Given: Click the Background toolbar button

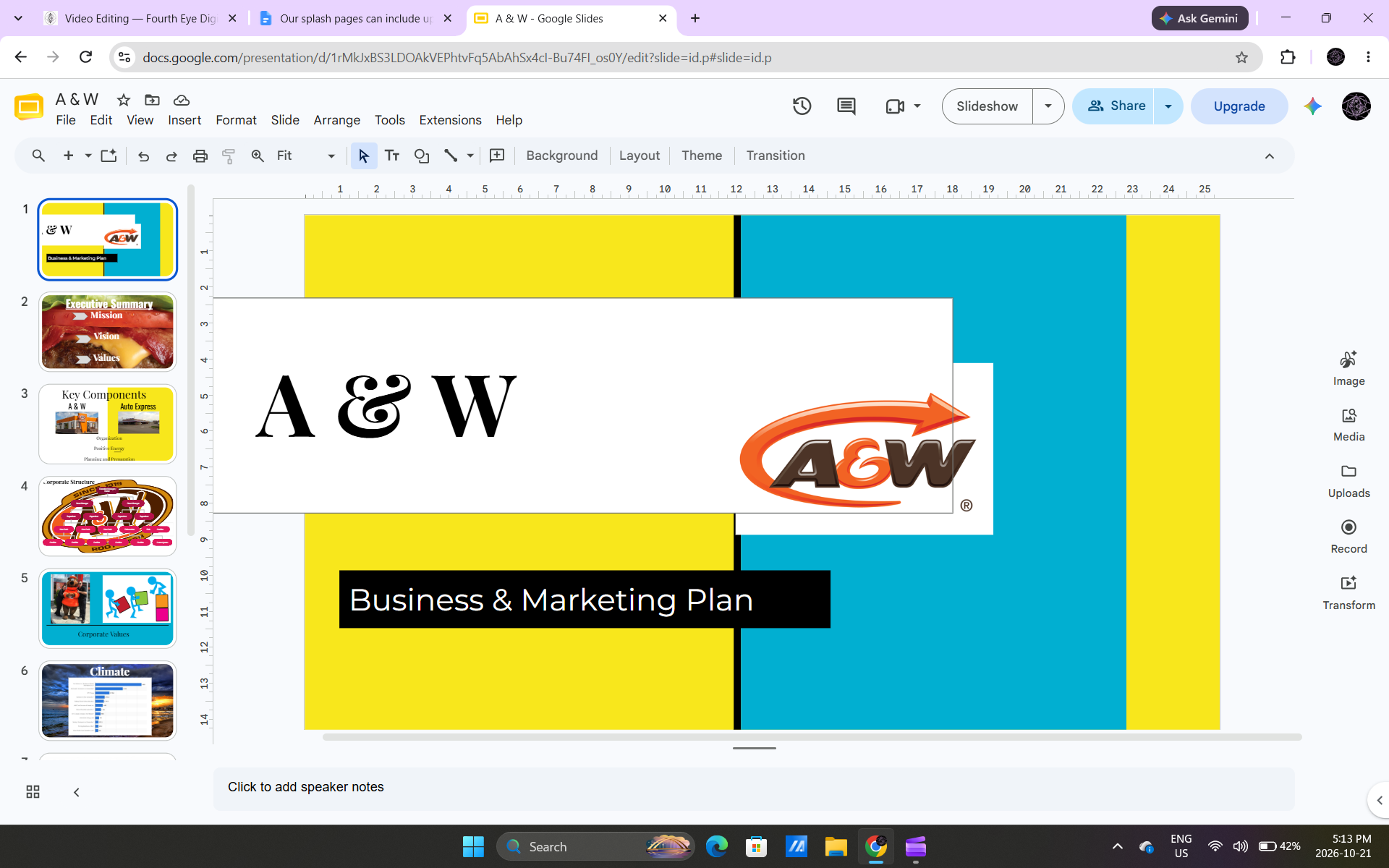Looking at the screenshot, I should 561,156.
